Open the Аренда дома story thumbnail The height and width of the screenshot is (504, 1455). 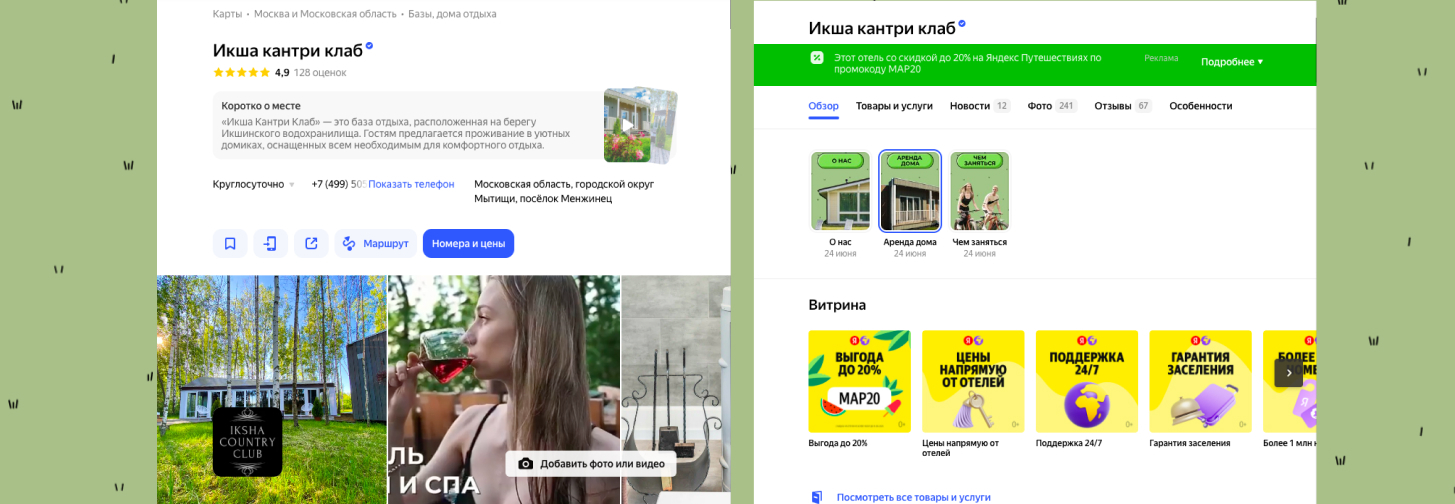(910, 191)
